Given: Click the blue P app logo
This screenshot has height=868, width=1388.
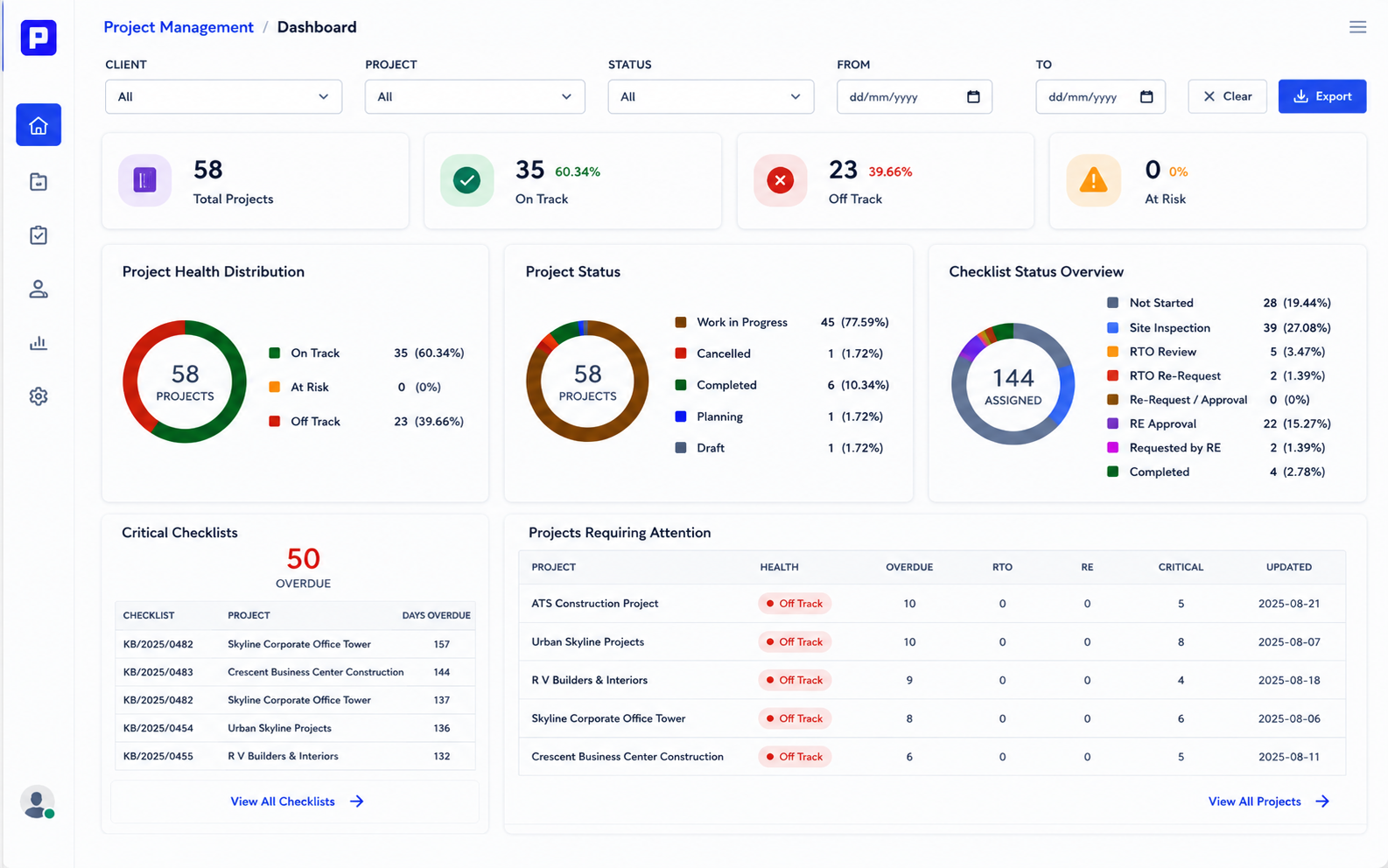Looking at the screenshot, I should click(x=39, y=38).
